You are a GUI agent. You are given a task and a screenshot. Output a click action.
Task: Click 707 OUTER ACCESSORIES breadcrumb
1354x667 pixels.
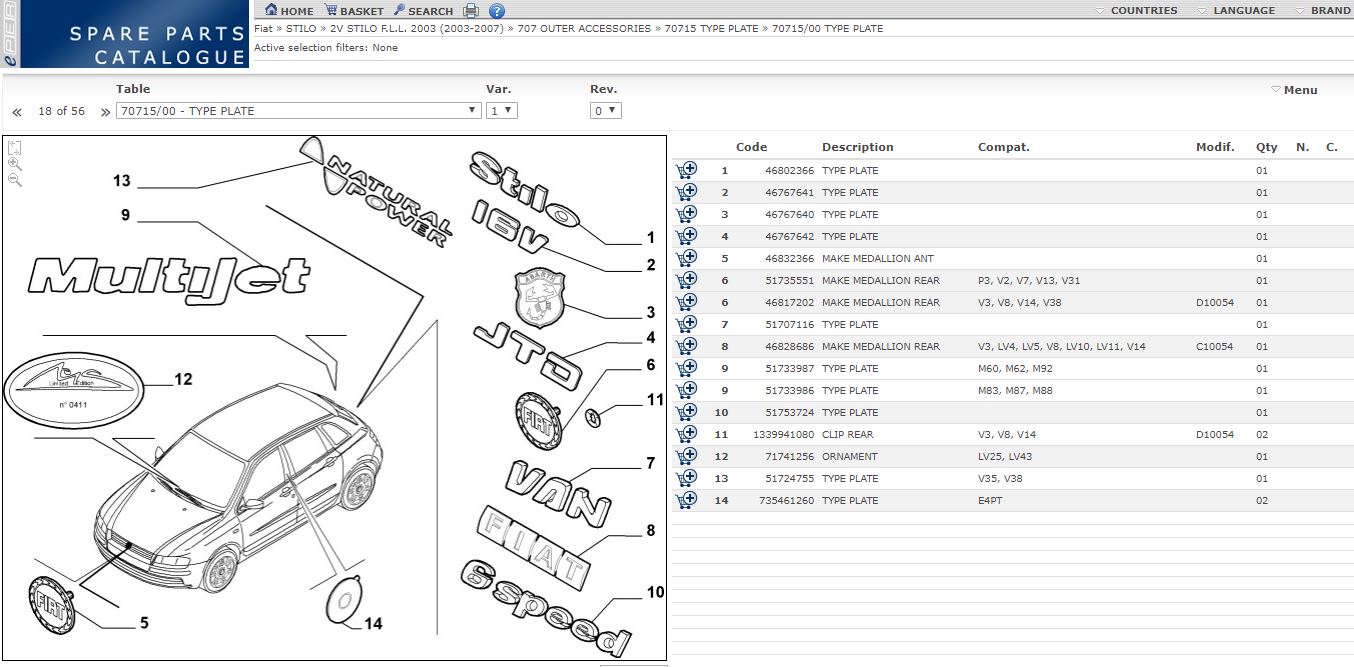pos(585,29)
